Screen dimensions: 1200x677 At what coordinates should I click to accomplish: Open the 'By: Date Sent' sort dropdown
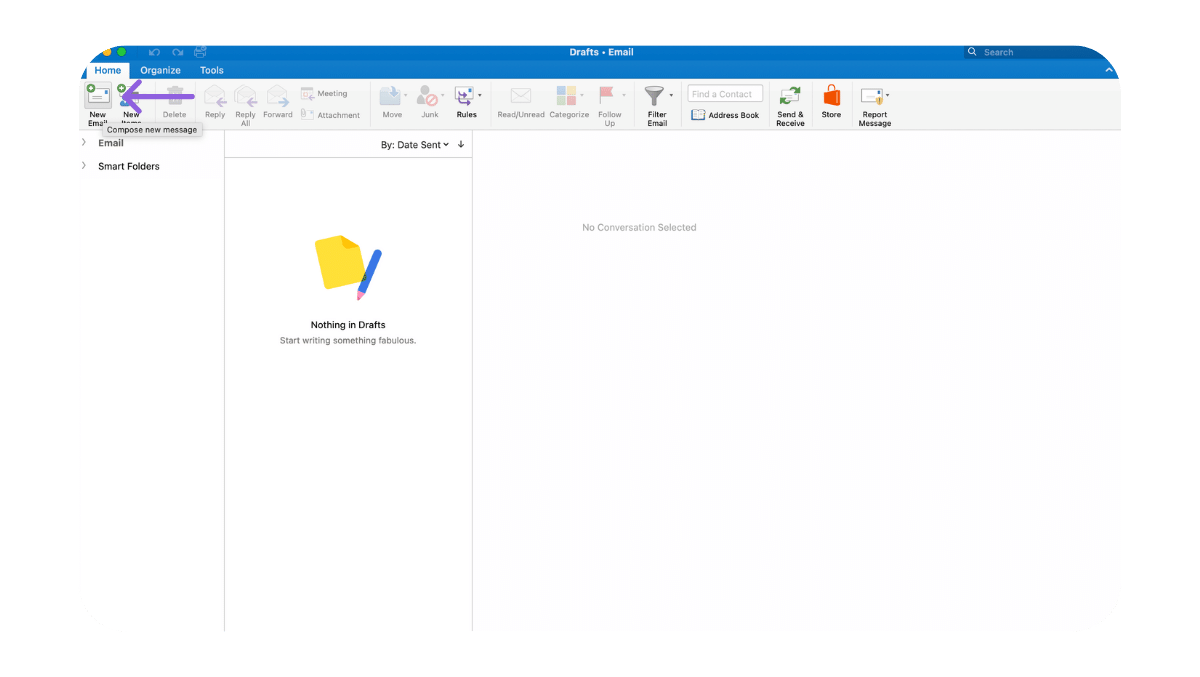click(x=420, y=144)
